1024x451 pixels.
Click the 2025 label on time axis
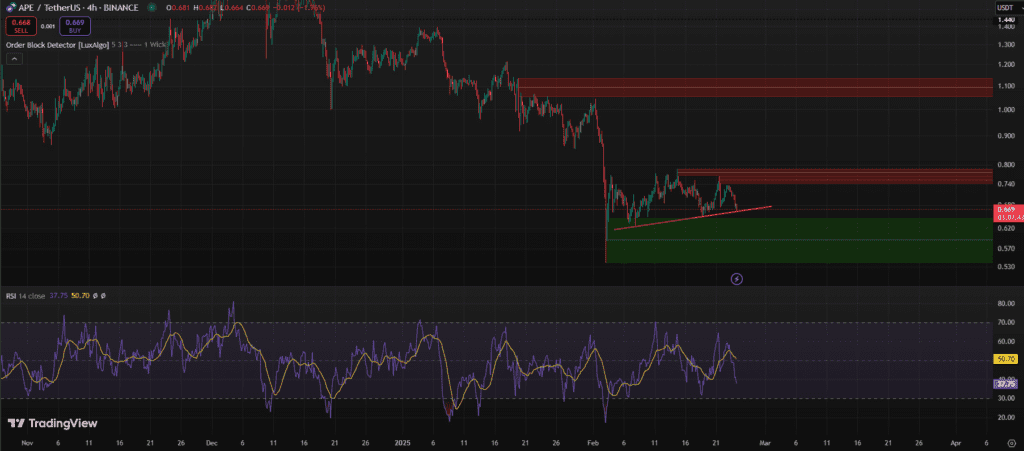coord(403,440)
